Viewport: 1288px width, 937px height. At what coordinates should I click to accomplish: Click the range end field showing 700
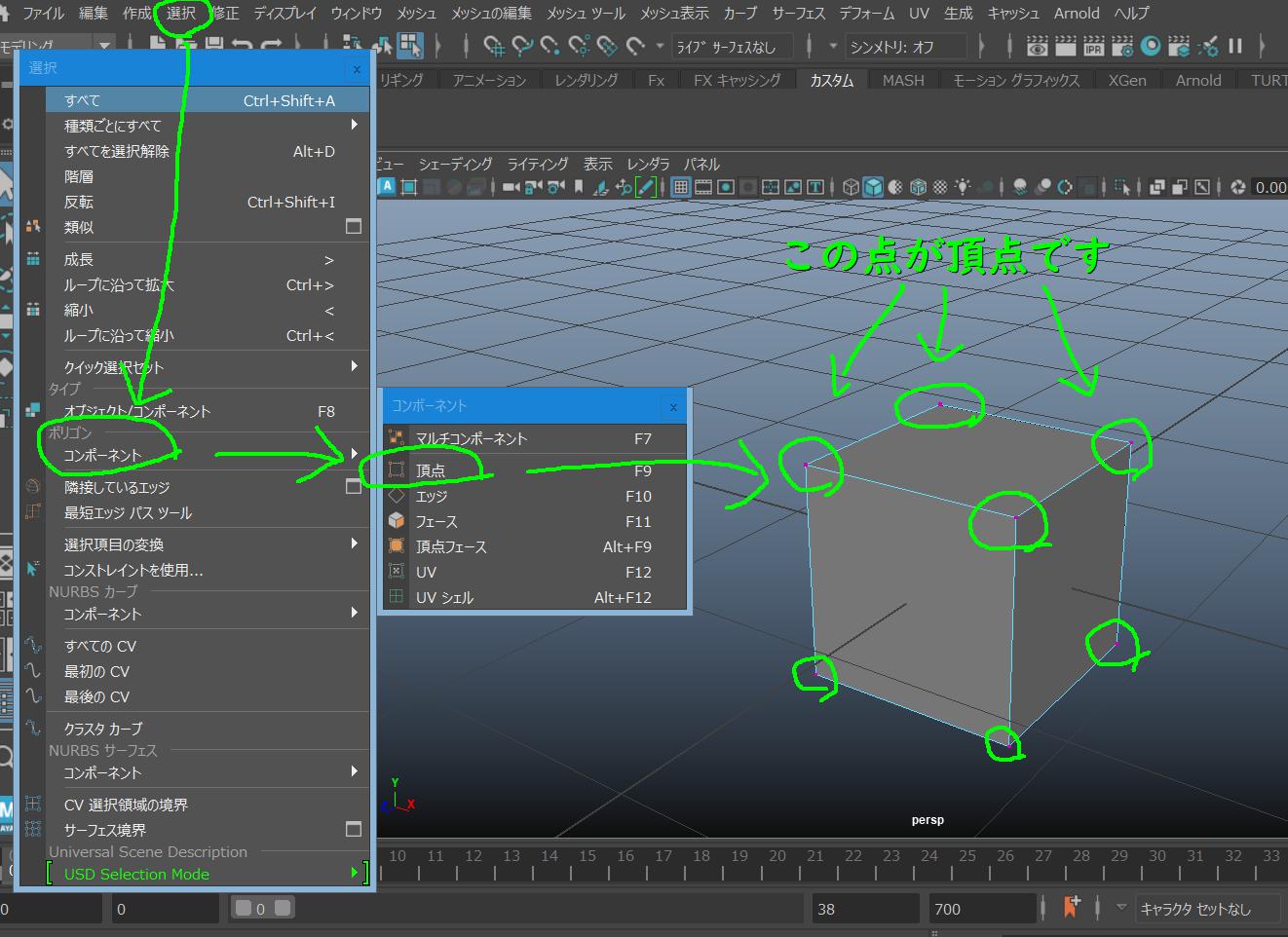tap(981, 908)
